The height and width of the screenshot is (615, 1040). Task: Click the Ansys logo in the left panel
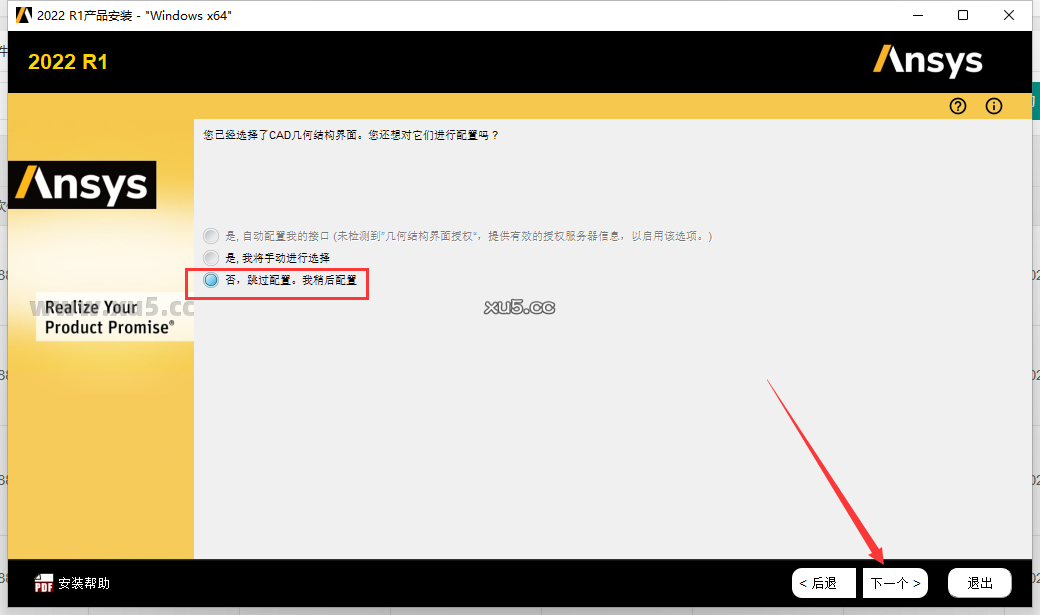pos(82,185)
